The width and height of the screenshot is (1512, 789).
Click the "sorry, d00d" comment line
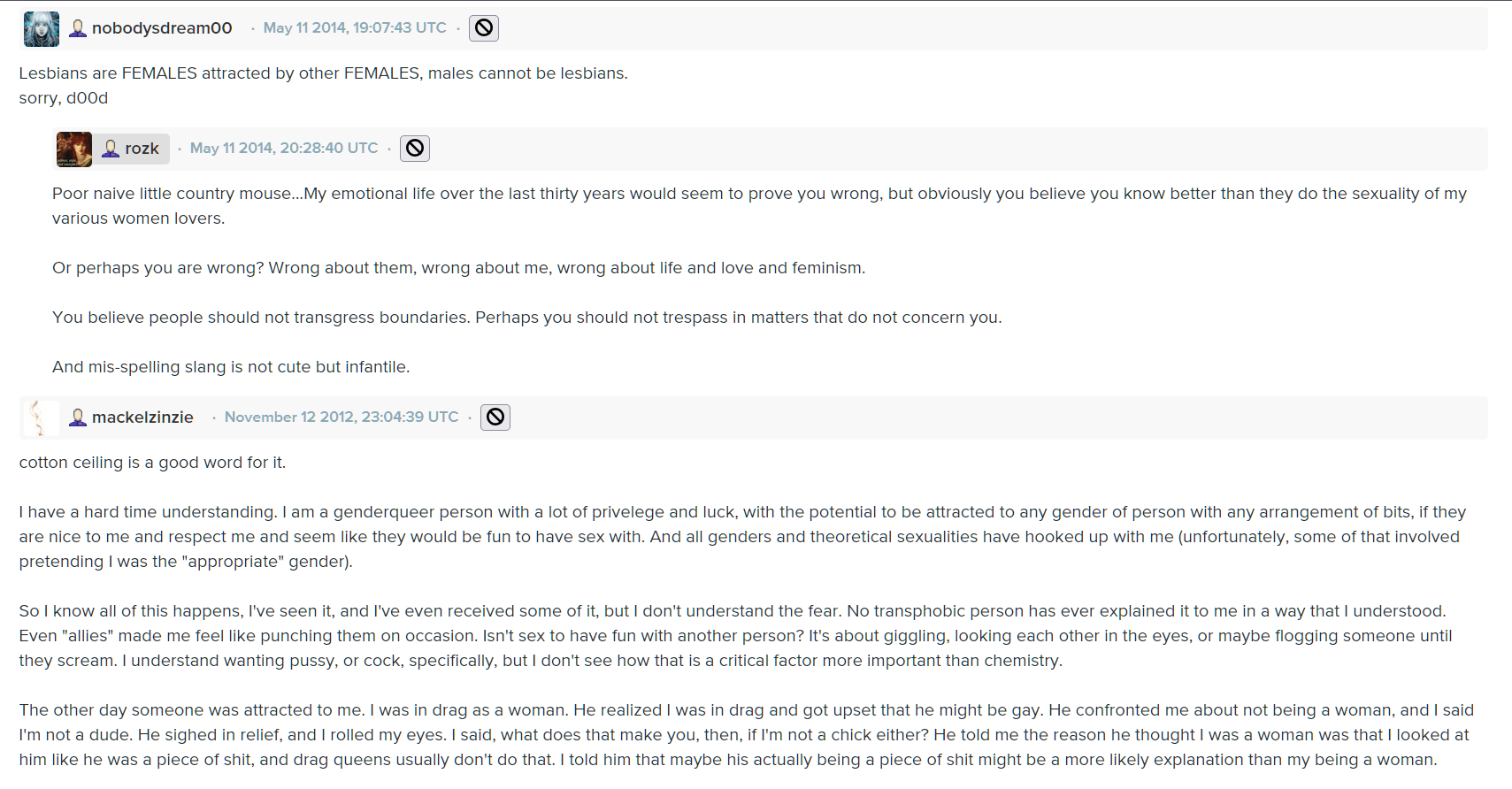click(x=64, y=98)
